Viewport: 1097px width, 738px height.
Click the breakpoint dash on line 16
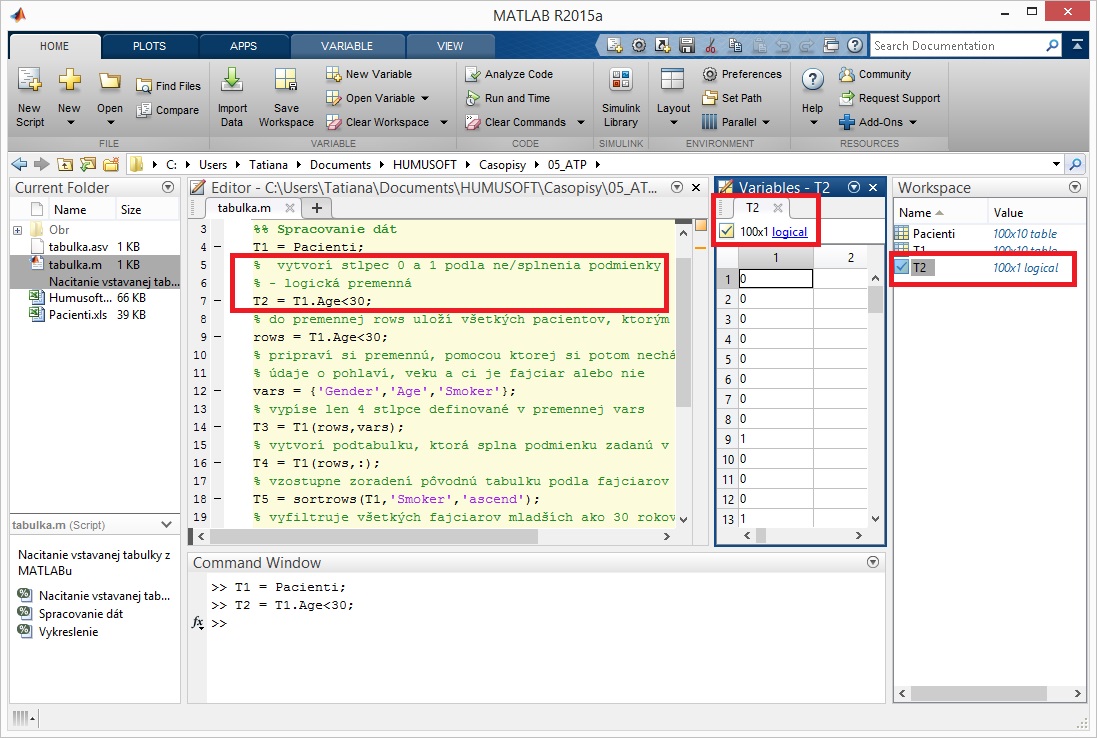click(218, 463)
